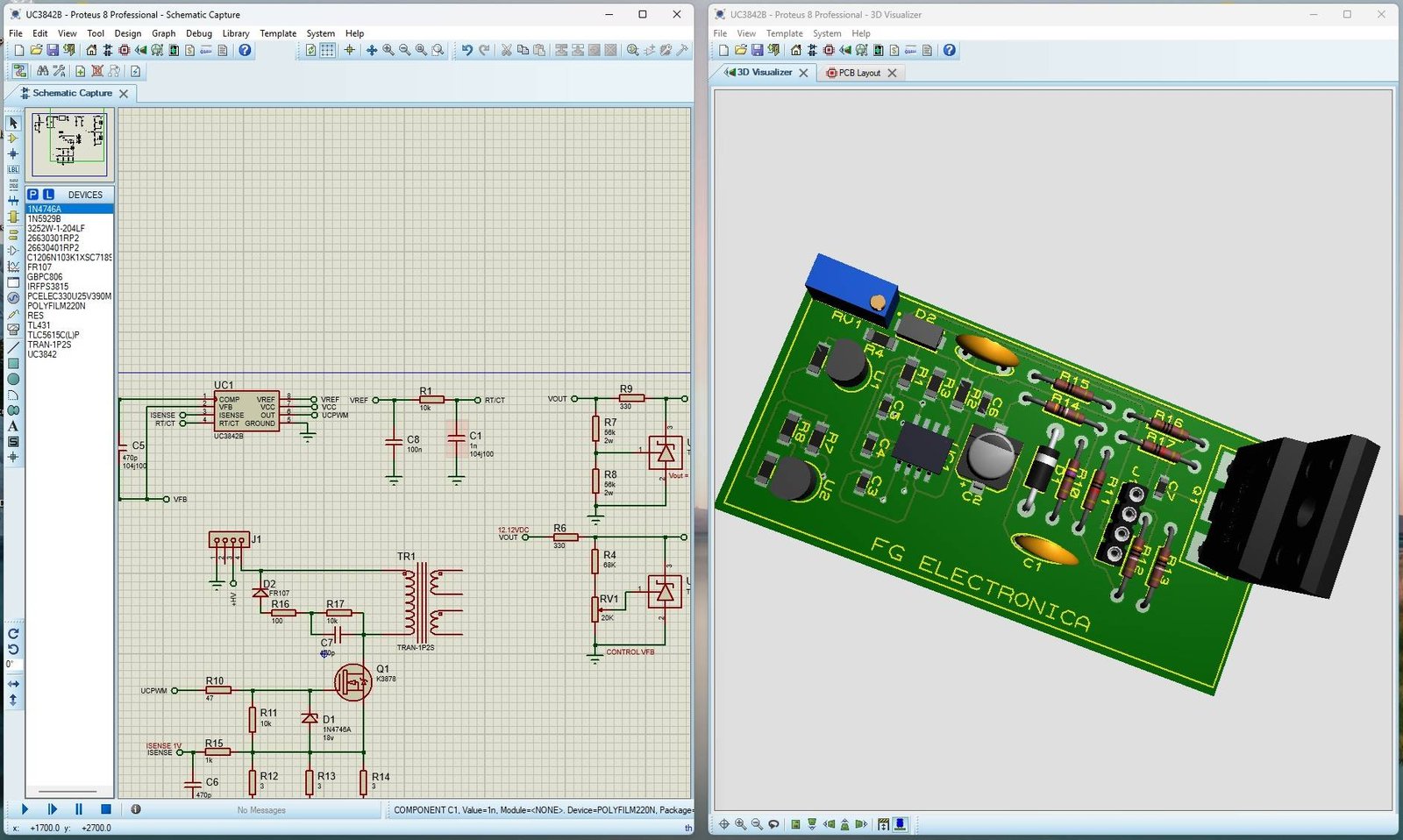Screen dimensions: 1403x840
Task: Select the Junction Dot mode tool
Action: point(13,153)
